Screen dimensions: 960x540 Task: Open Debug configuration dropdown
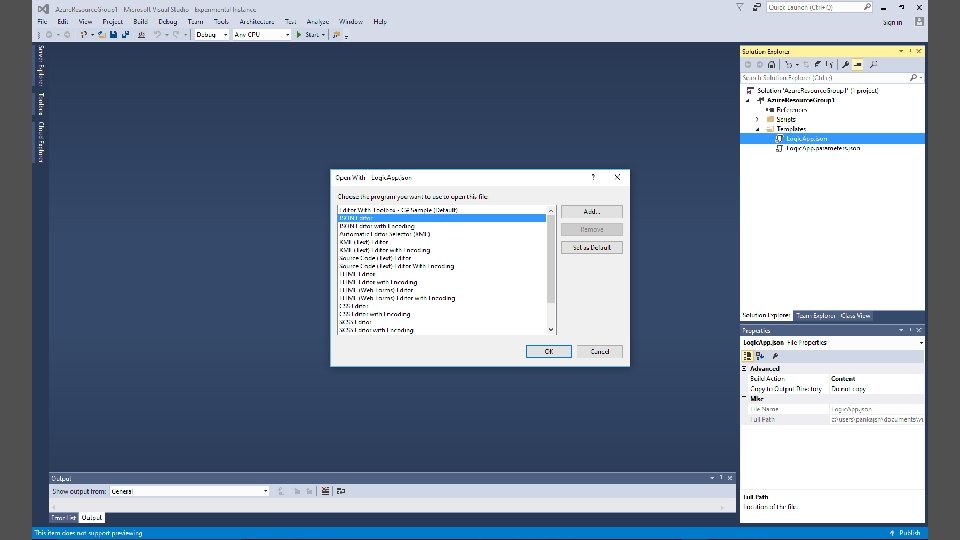pos(225,35)
